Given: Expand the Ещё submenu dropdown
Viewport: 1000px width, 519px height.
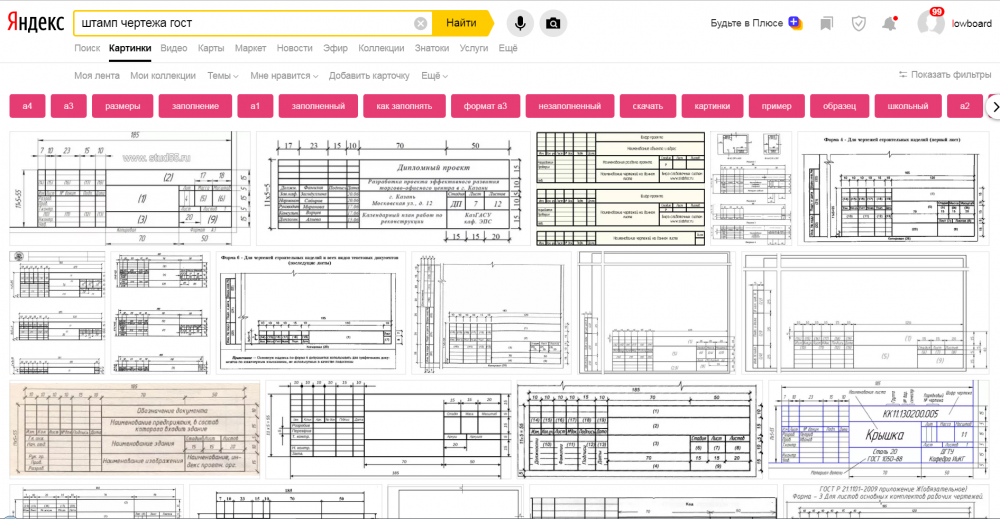Looking at the screenshot, I should tap(434, 75).
